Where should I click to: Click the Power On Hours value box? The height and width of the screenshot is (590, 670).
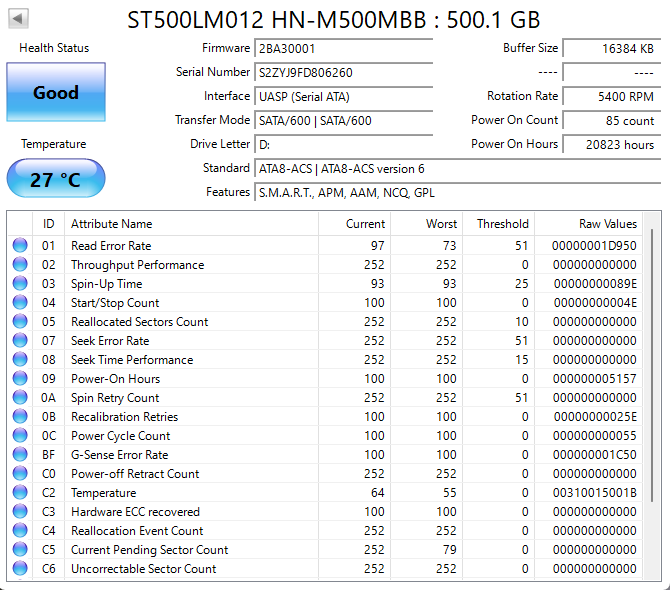(610, 145)
